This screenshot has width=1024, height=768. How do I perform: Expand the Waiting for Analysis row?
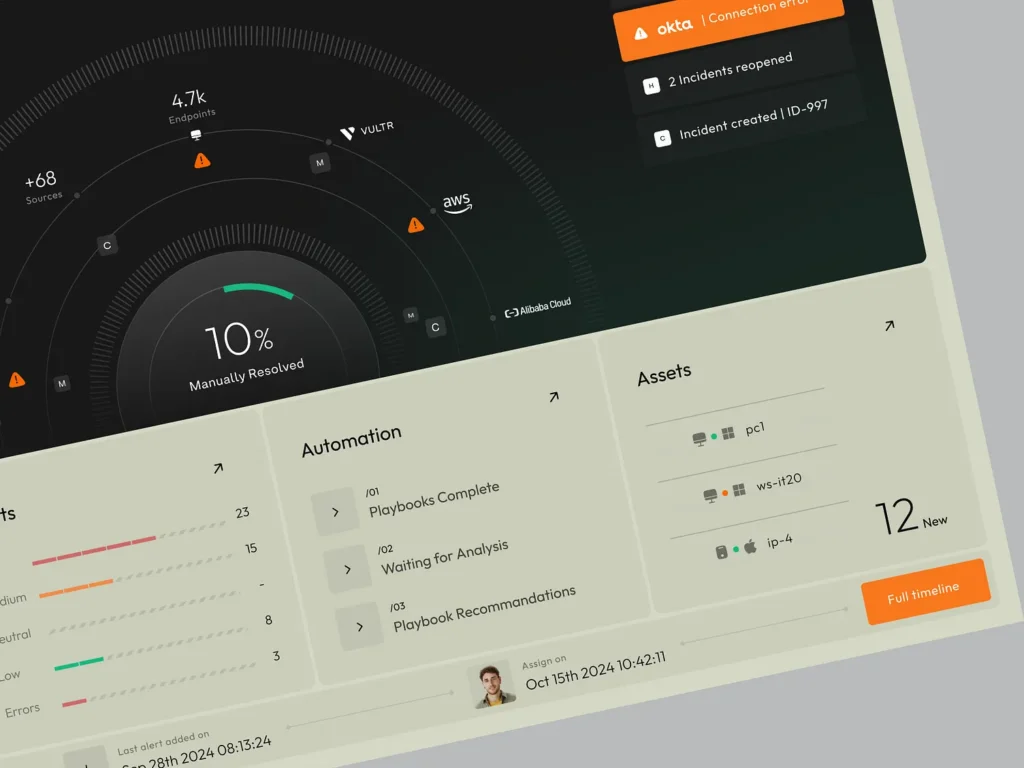pyautogui.click(x=347, y=569)
